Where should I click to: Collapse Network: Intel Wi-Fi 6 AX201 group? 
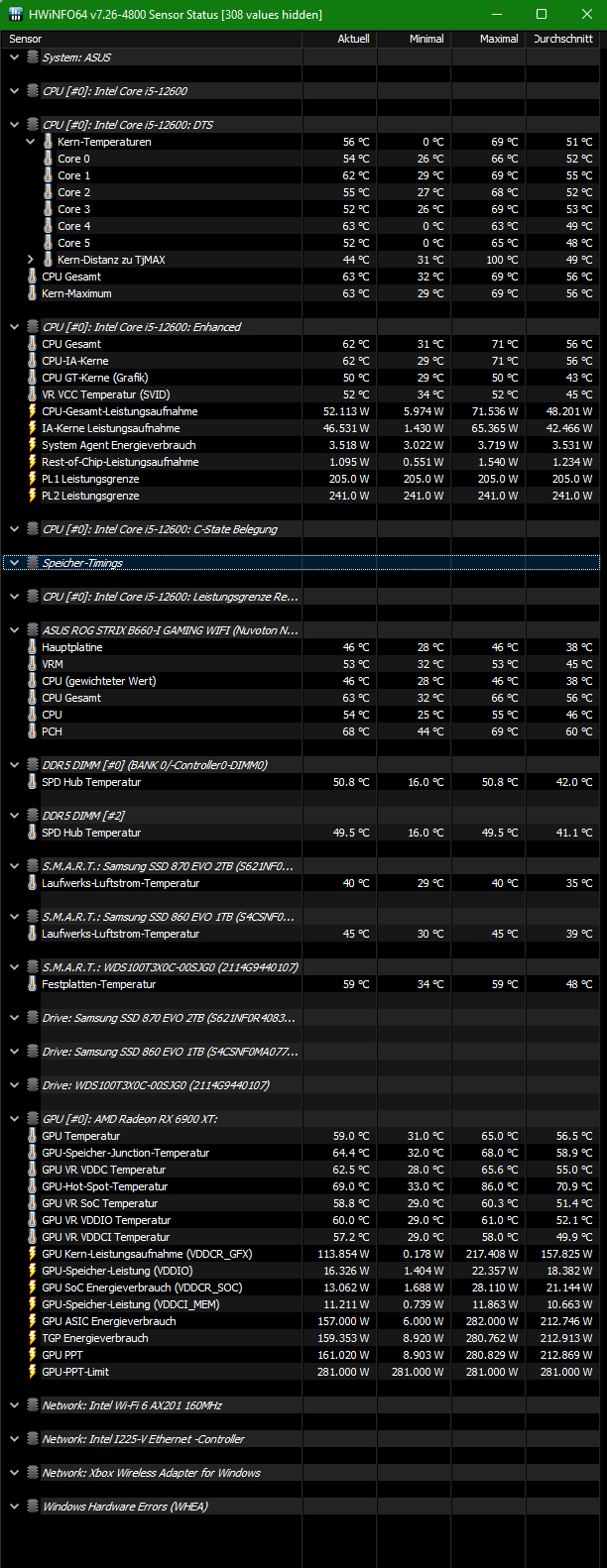coord(14,1405)
